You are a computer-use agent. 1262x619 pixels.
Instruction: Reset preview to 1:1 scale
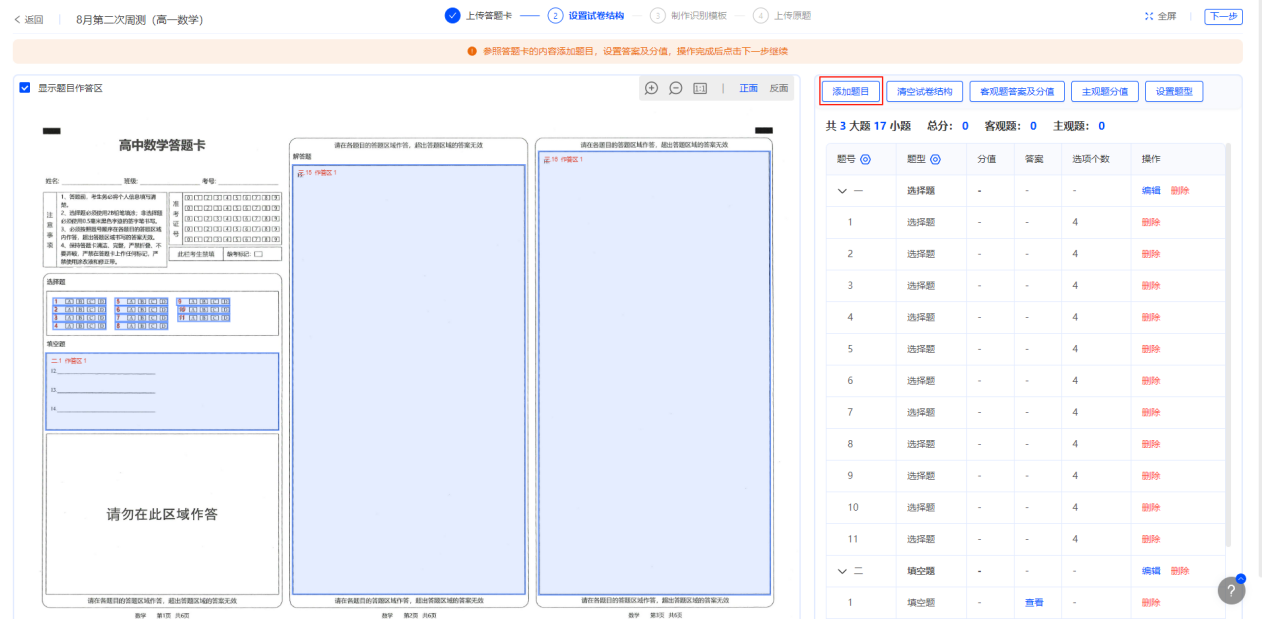click(700, 88)
